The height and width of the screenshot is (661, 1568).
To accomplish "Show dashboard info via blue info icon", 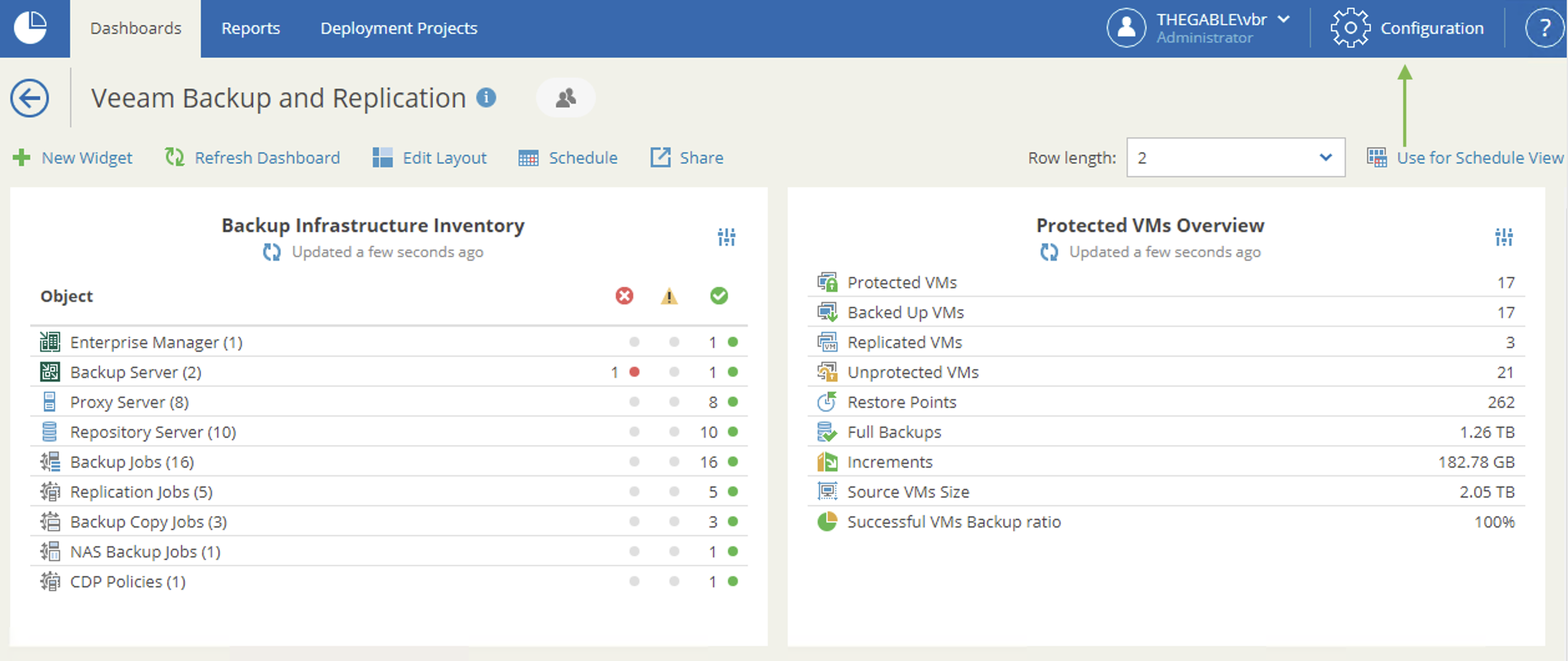I will [x=486, y=97].
